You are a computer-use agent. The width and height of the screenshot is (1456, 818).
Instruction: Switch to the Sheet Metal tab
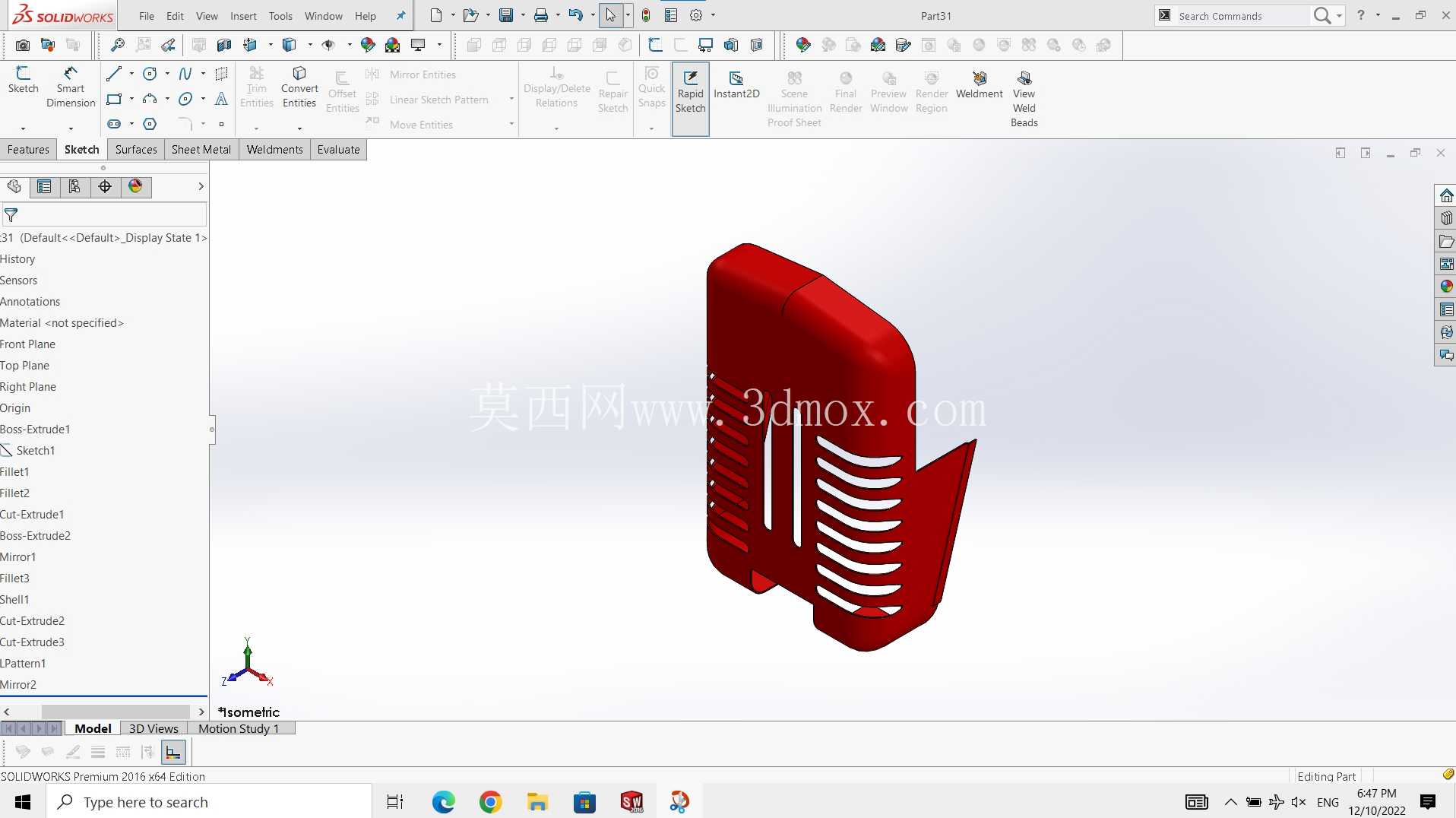[201, 149]
